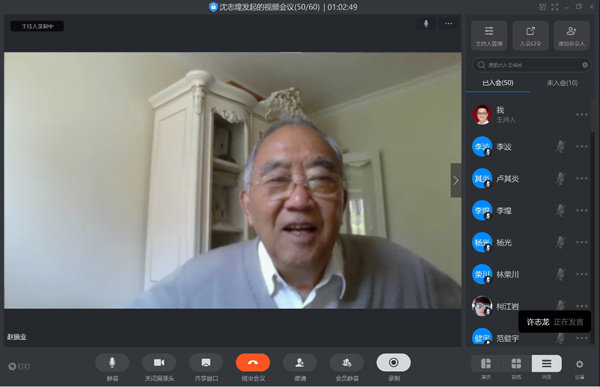Open more options for 卢其炎

pyautogui.click(x=582, y=178)
